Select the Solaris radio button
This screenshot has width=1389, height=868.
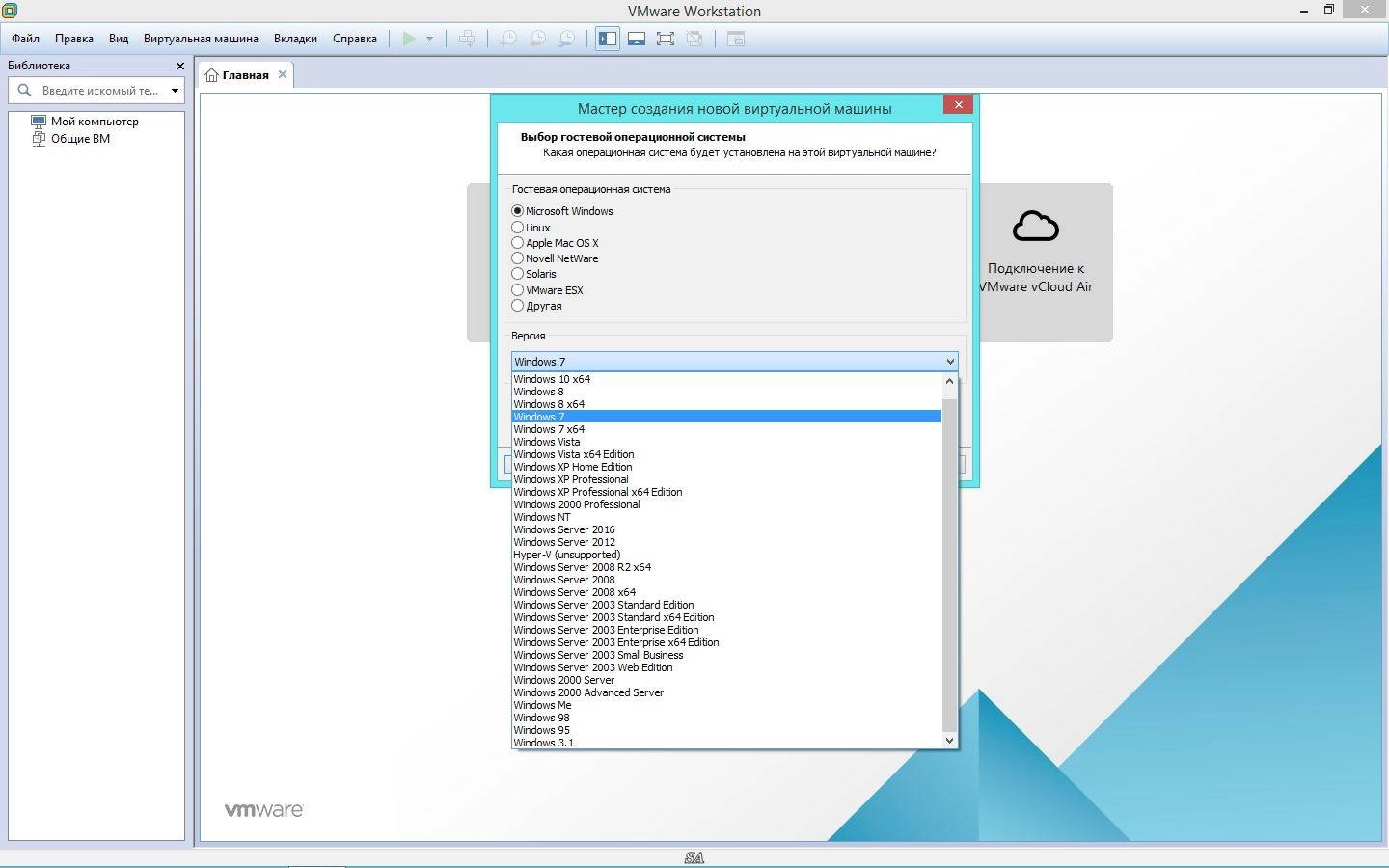point(518,274)
